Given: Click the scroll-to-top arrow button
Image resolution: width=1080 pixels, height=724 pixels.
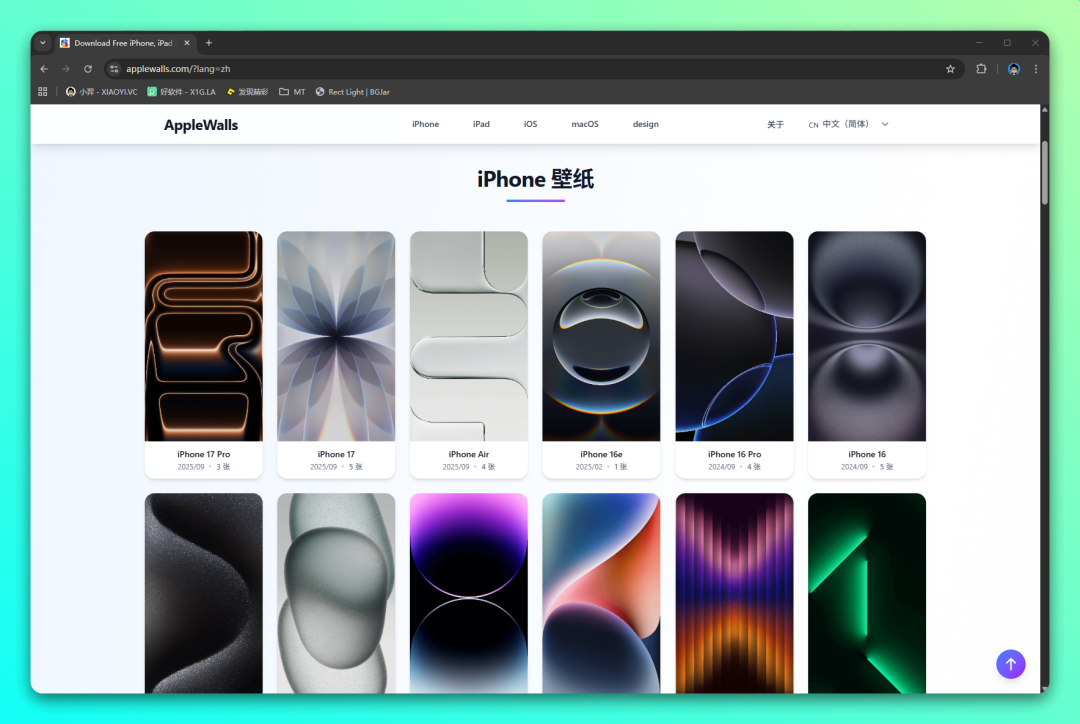Looking at the screenshot, I should click(1010, 664).
